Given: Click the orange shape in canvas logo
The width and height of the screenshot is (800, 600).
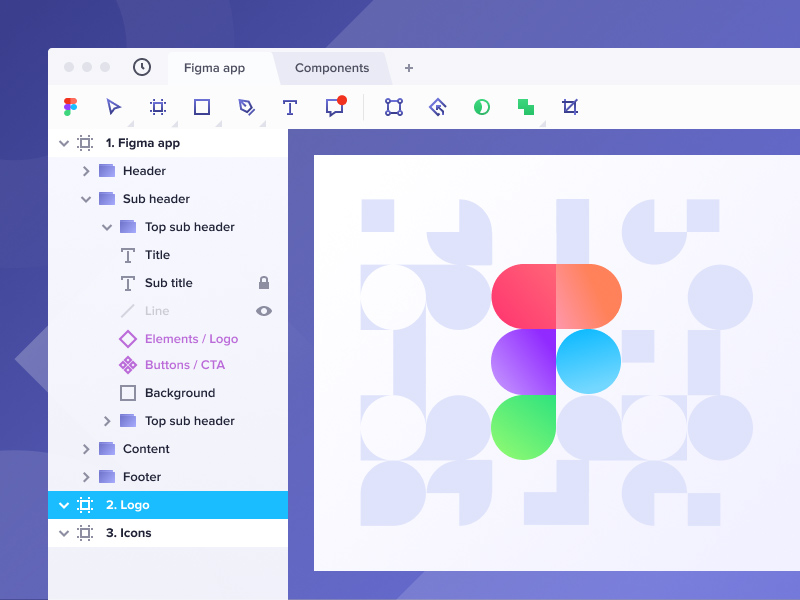Looking at the screenshot, I should (589, 296).
